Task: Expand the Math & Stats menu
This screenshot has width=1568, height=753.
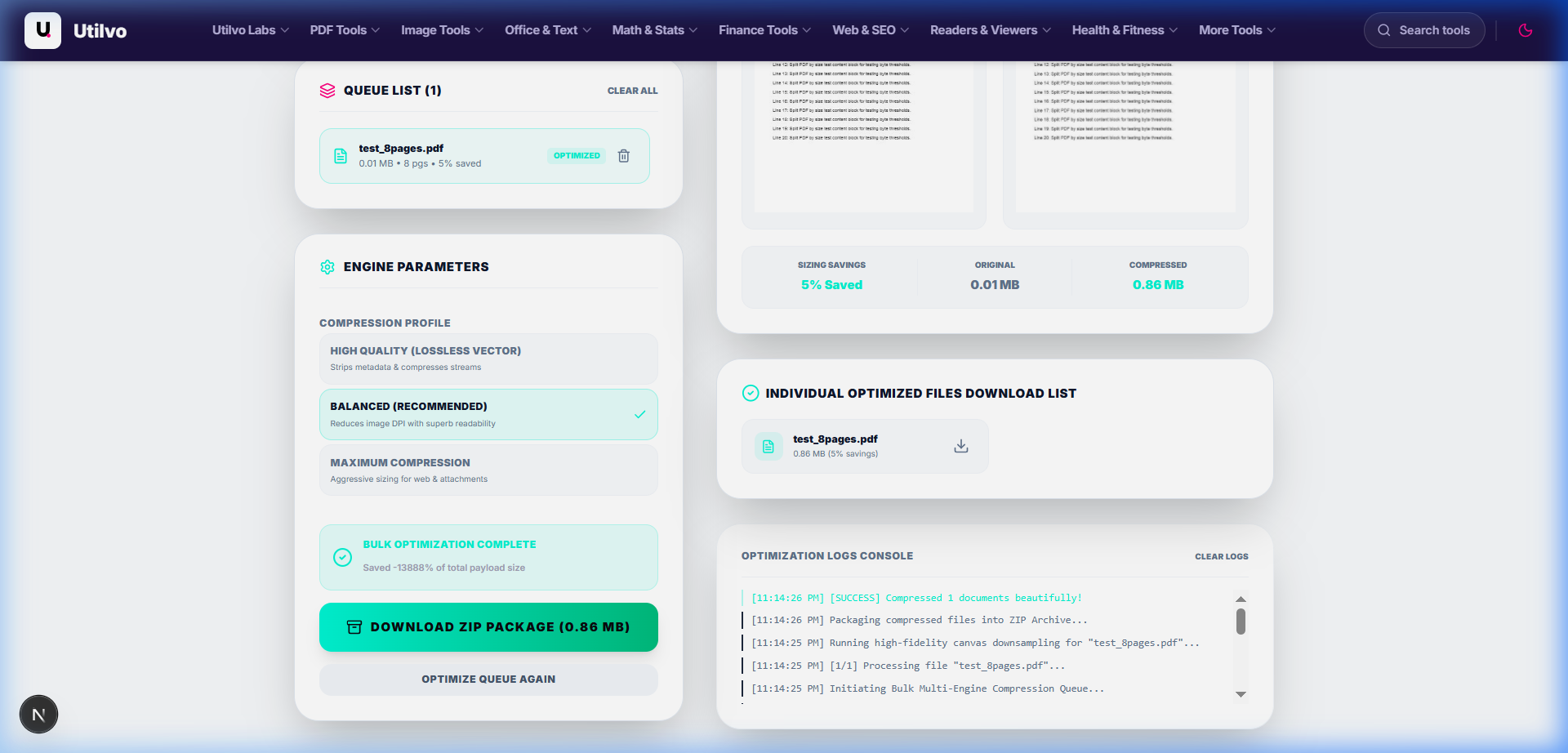Action: click(655, 30)
